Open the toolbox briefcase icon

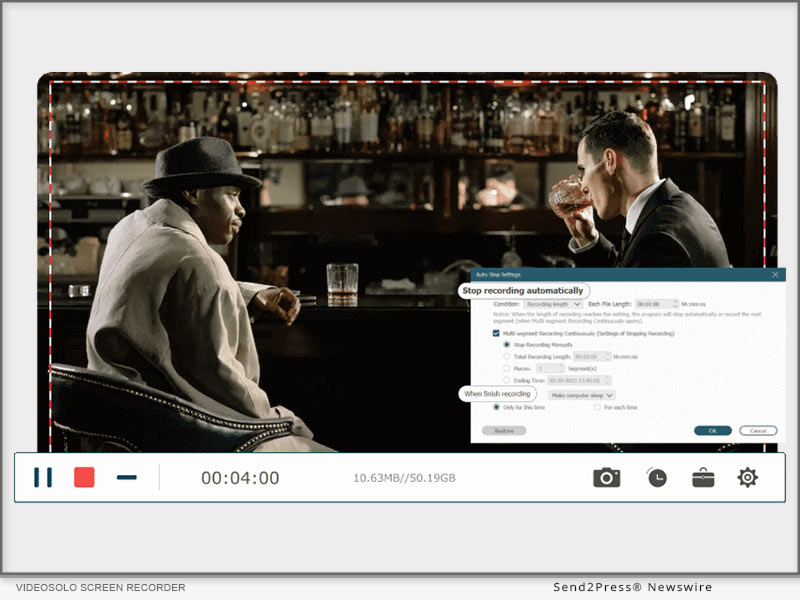[703, 478]
